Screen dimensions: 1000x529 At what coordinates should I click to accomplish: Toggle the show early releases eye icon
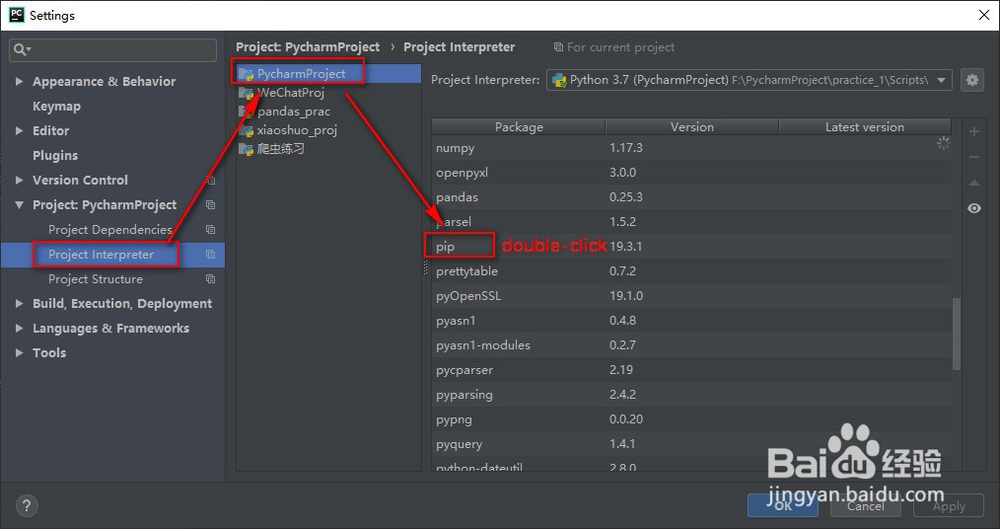(974, 208)
